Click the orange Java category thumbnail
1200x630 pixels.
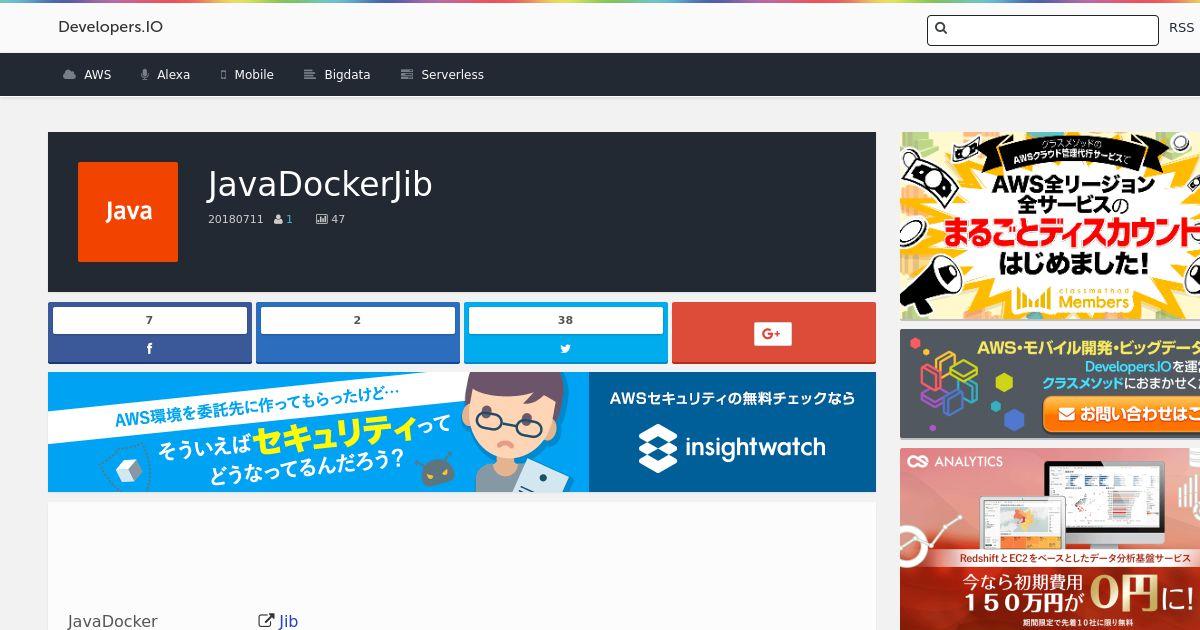click(x=128, y=212)
